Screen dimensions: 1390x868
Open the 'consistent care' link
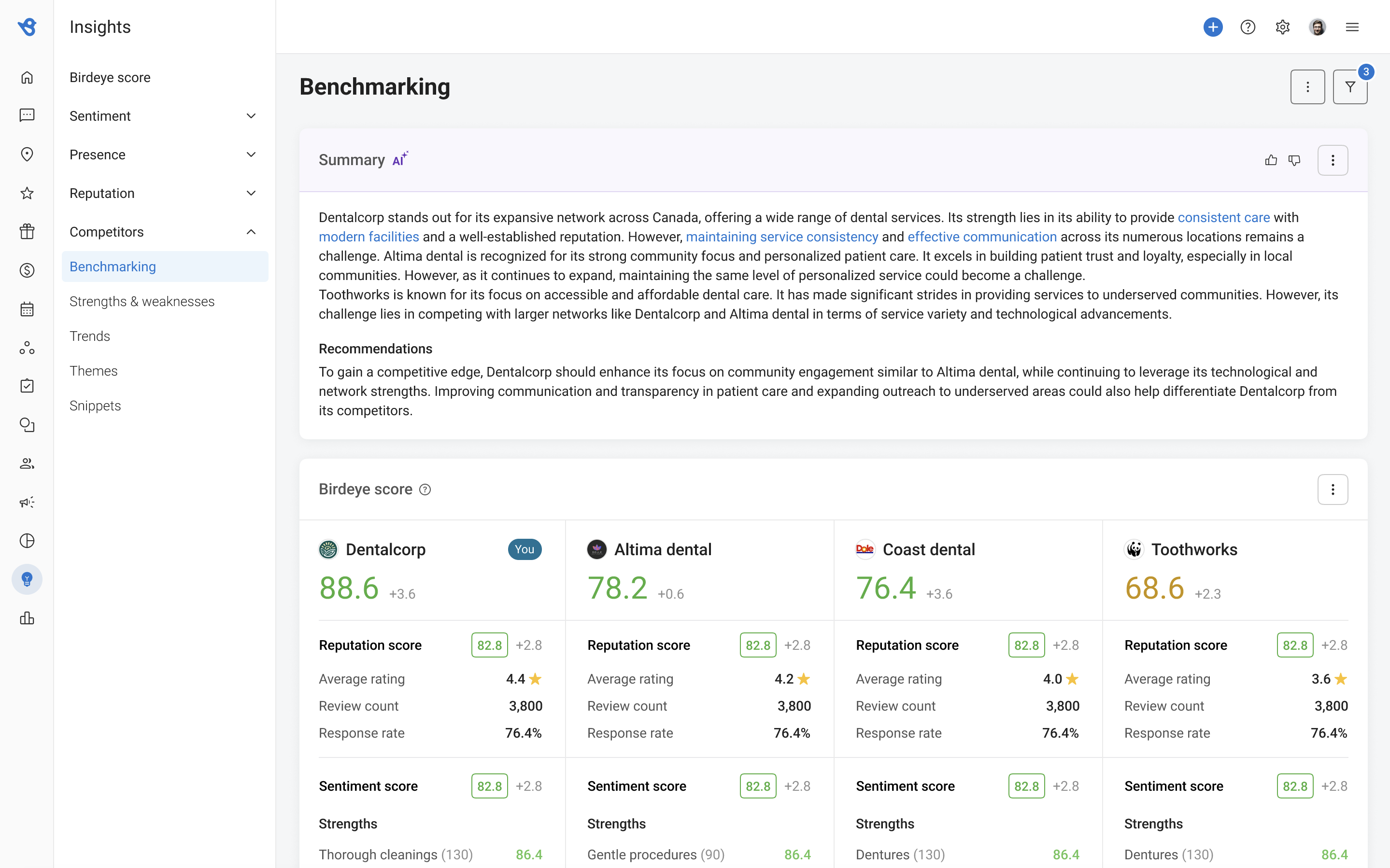(1223, 218)
